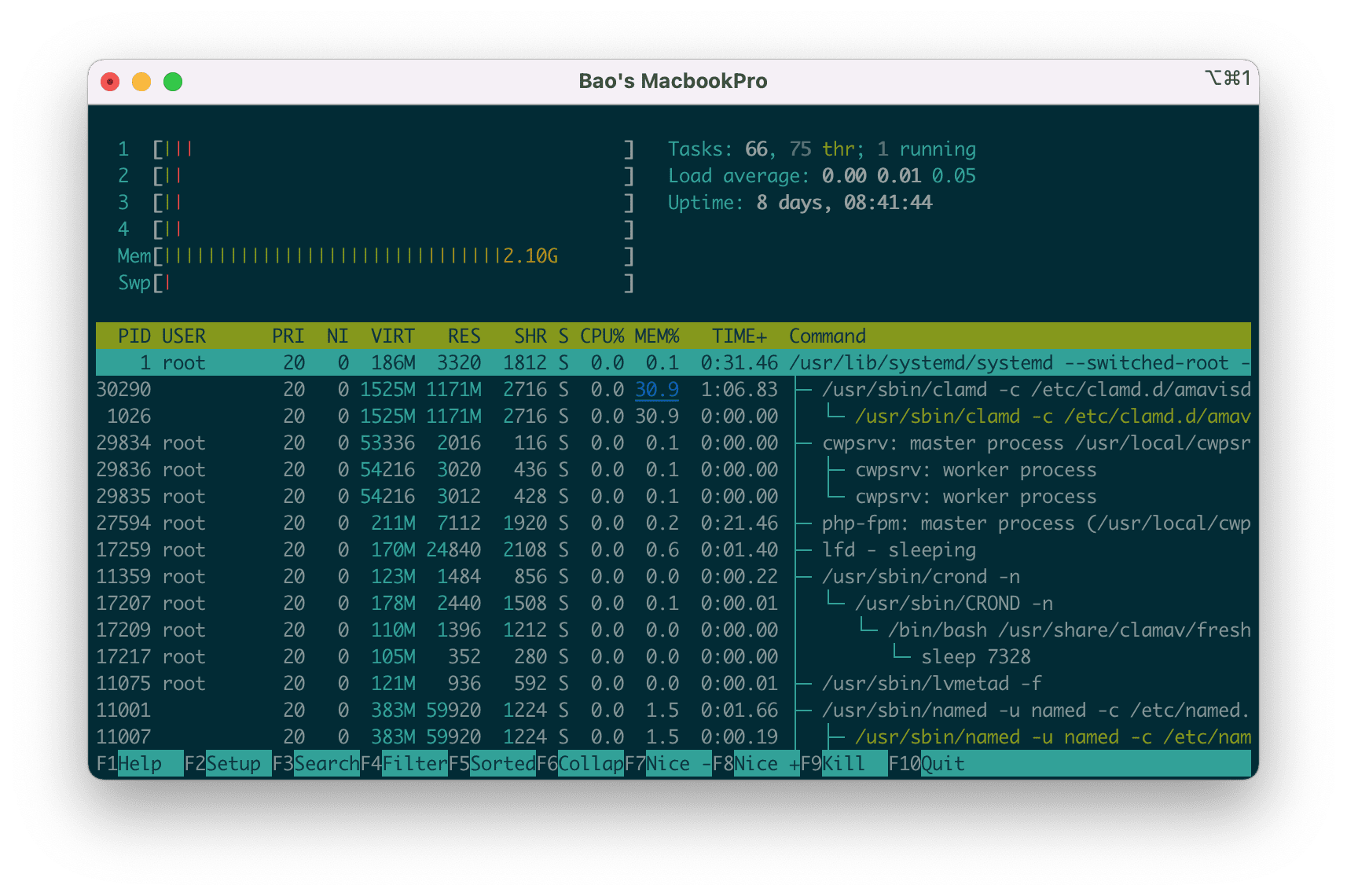Click the CPU 4 usage meter
Viewport: 1347px width, 896px height.
click(x=376, y=229)
